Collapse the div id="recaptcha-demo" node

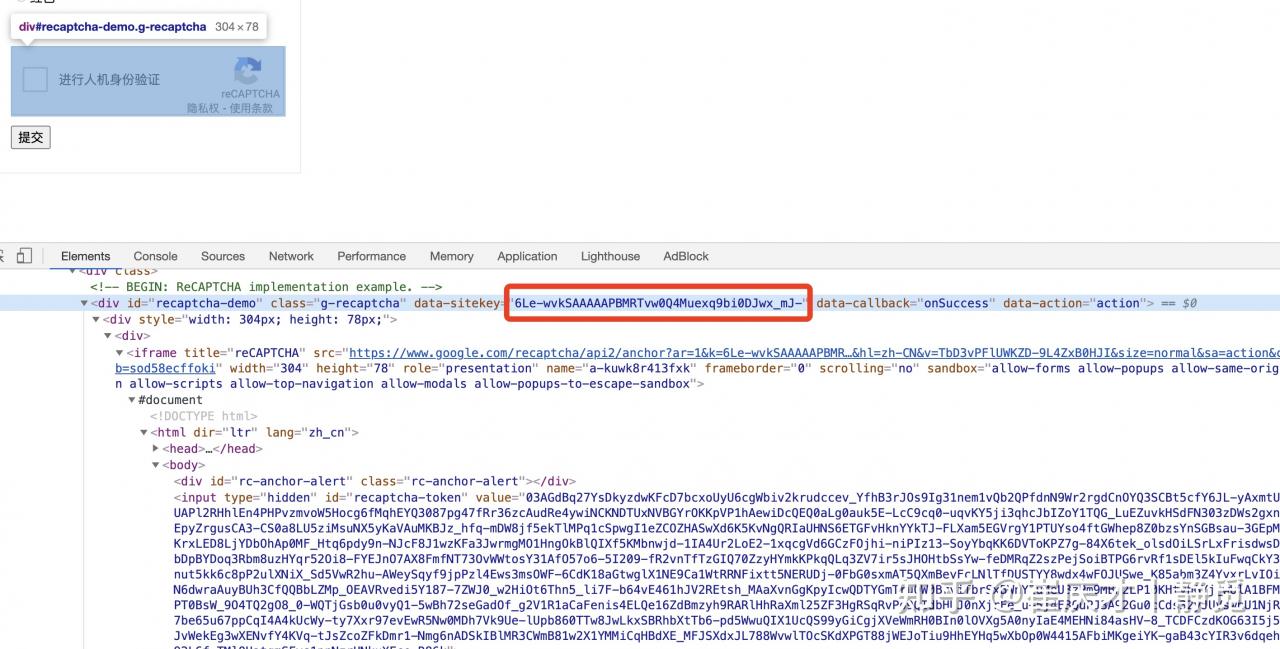tap(84, 303)
